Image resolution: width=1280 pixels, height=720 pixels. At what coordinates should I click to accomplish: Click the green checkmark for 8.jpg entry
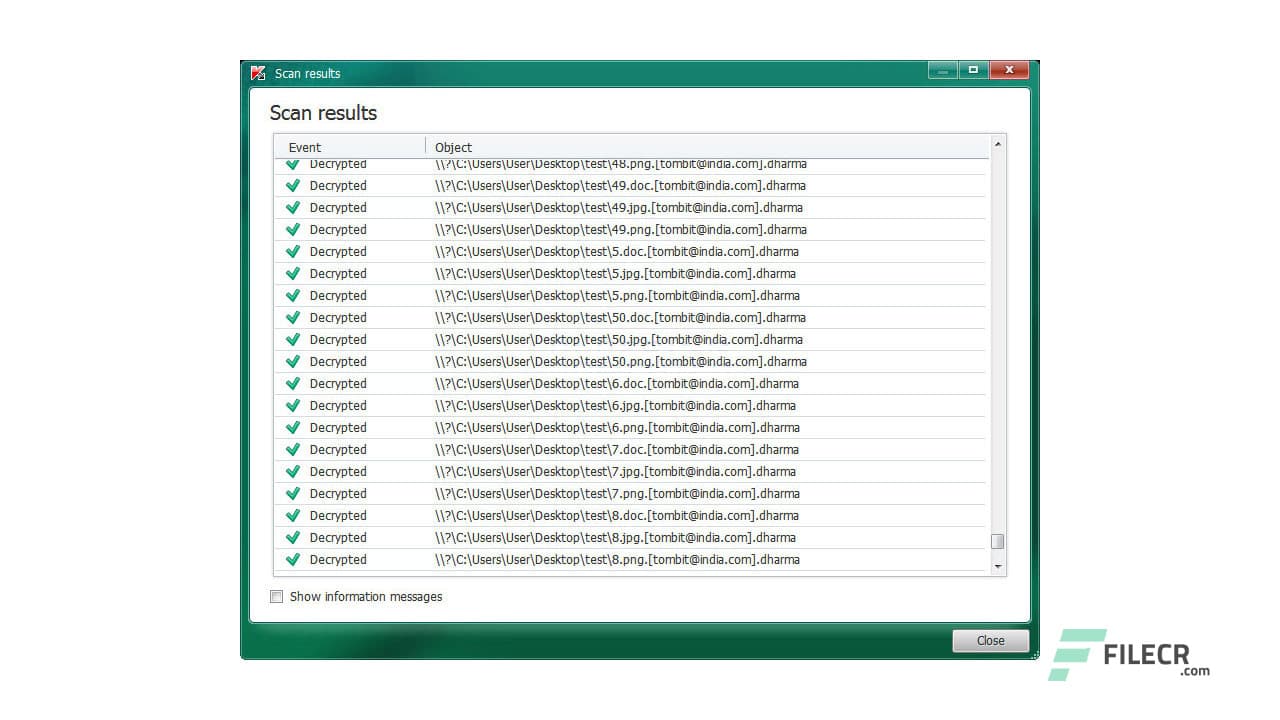point(293,537)
